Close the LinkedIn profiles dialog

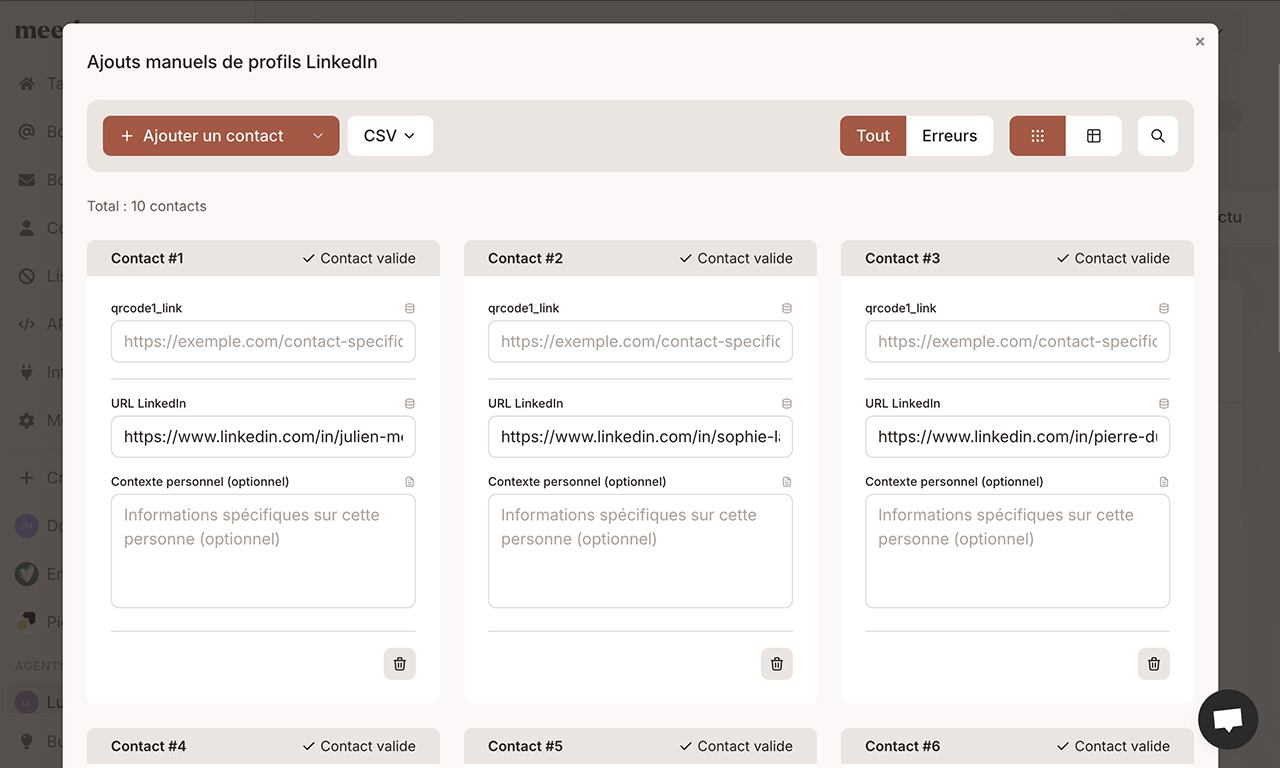point(1199,42)
